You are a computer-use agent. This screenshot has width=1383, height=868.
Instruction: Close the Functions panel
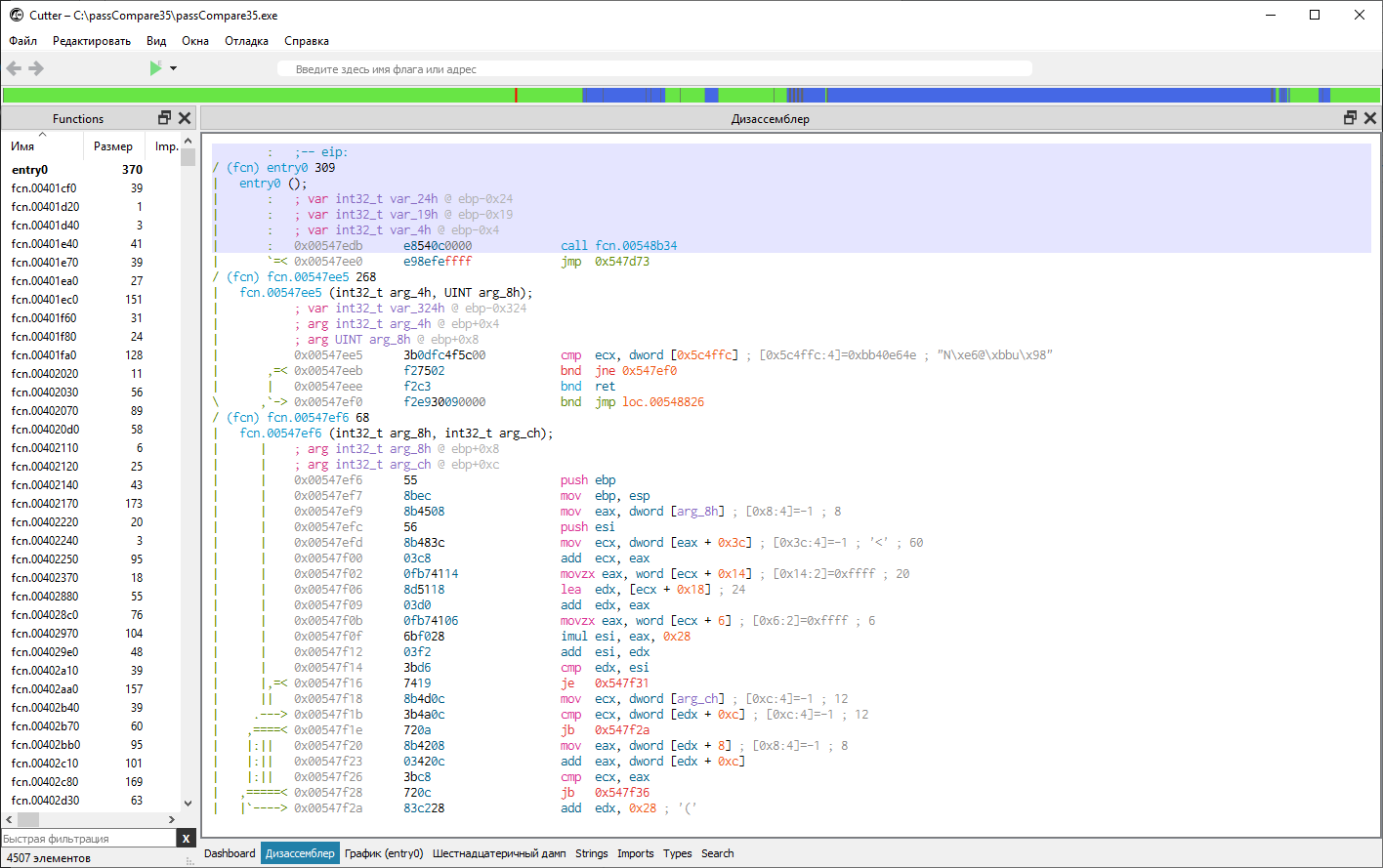(184, 118)
